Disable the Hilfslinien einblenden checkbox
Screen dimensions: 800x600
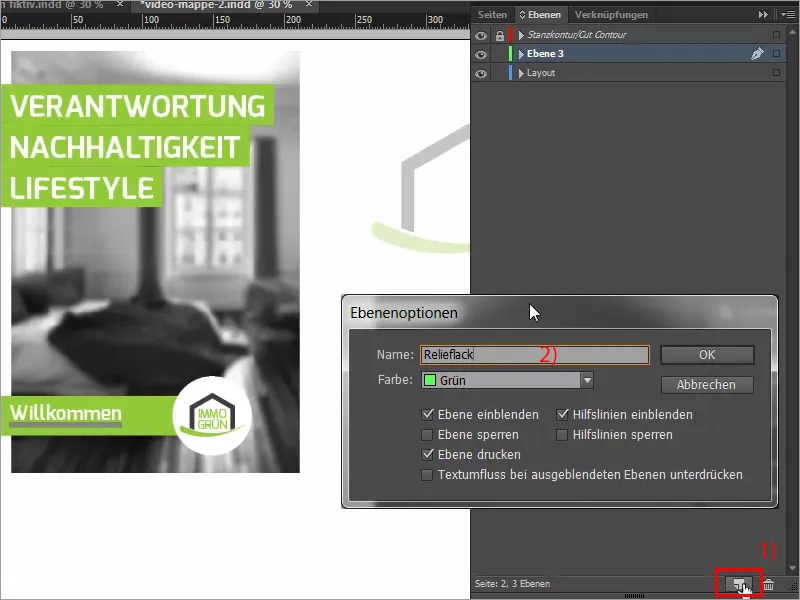pos(563,414)
